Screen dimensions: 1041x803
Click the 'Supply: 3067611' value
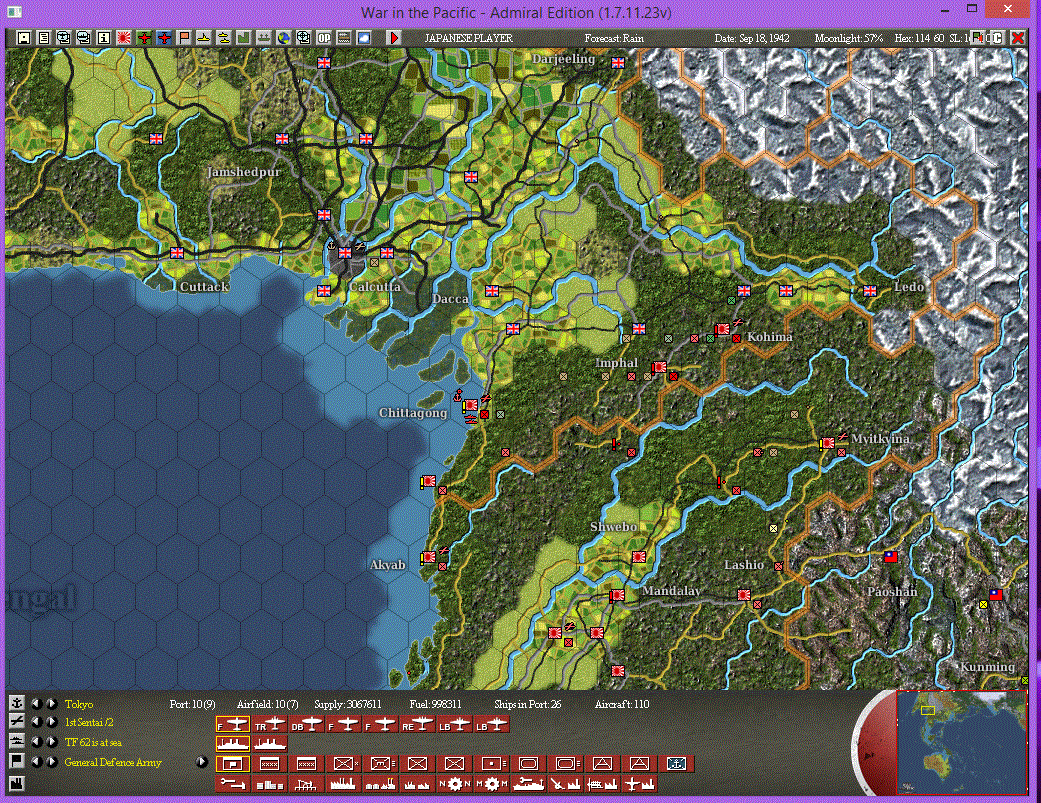coord(347,704)
